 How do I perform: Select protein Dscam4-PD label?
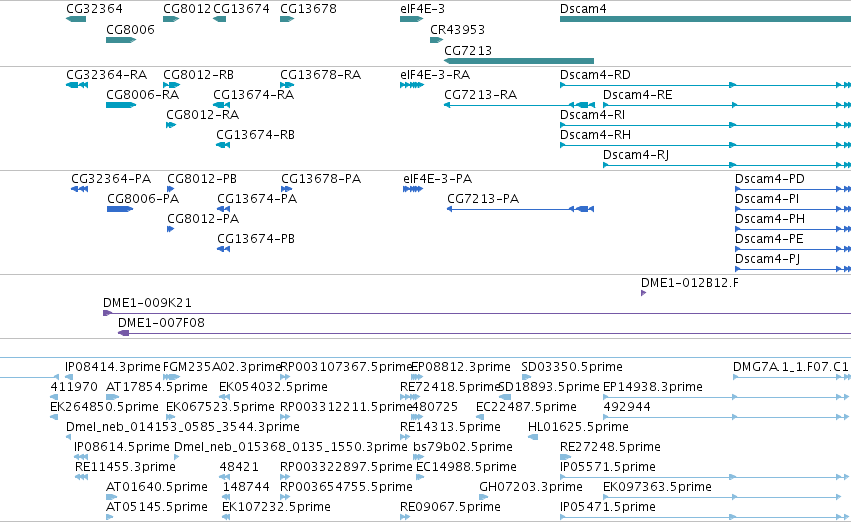[x=770, y=179]
